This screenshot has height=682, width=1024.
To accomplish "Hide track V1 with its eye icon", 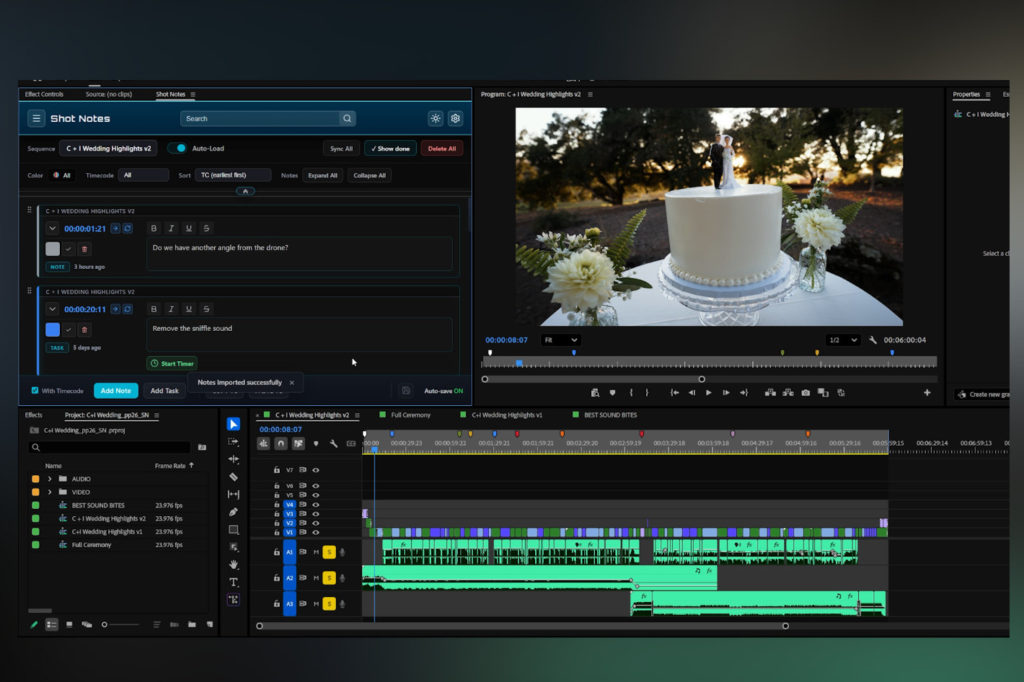I will (315, 532).
